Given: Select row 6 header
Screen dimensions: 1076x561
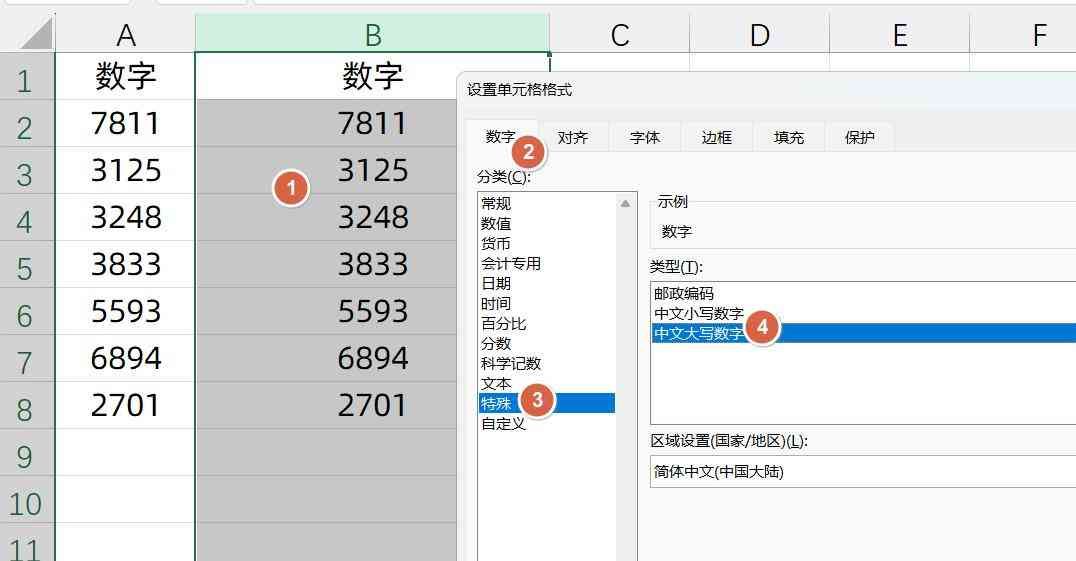Looking at the screenshot, I should click(x=27, y=312).
